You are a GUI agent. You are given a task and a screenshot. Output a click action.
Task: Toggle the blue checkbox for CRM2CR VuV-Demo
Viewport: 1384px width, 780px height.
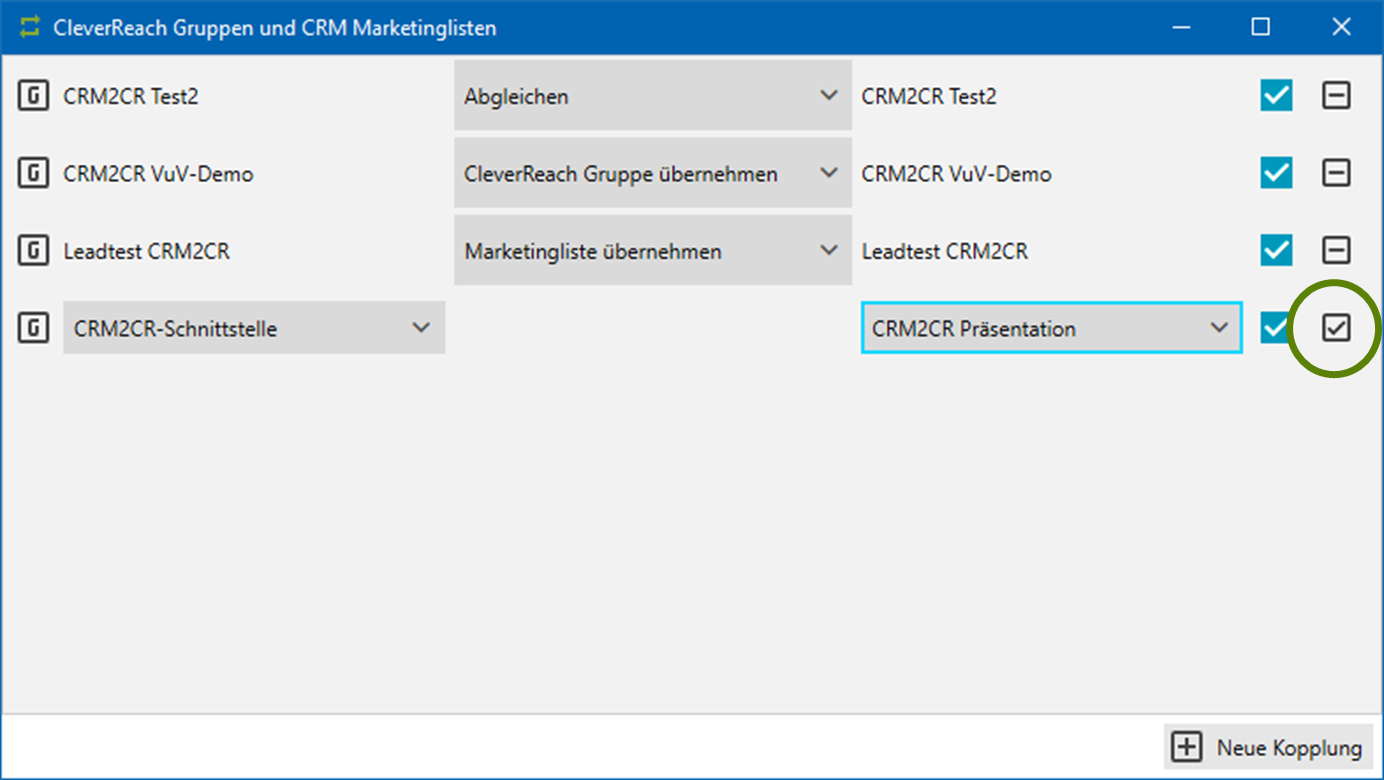coord(1276,173)
